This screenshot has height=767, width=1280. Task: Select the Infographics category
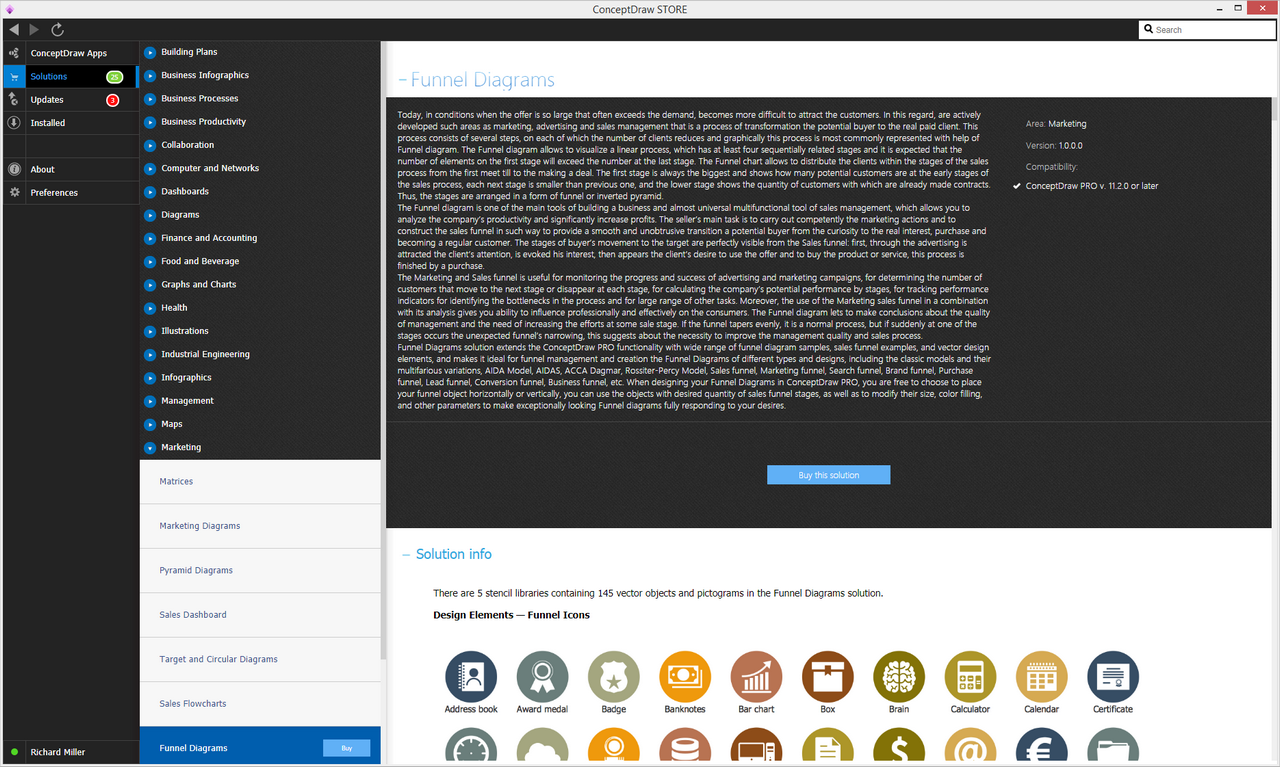click(186, 378)
